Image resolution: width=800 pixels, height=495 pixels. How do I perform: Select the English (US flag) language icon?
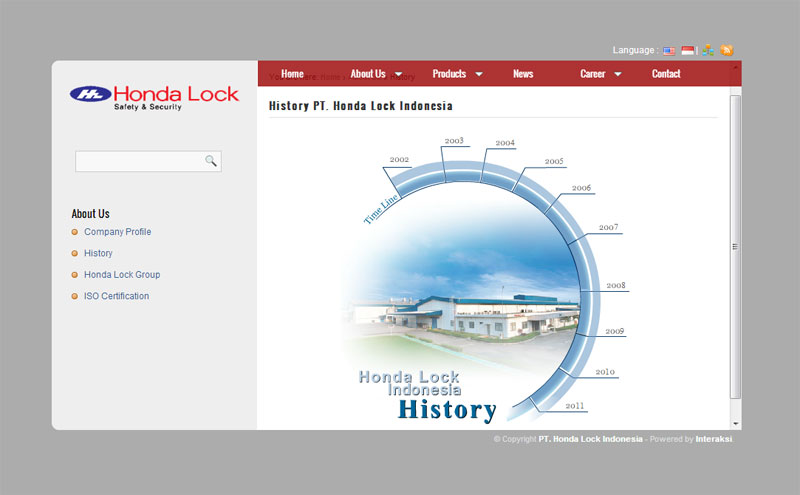tap(669, 51)
